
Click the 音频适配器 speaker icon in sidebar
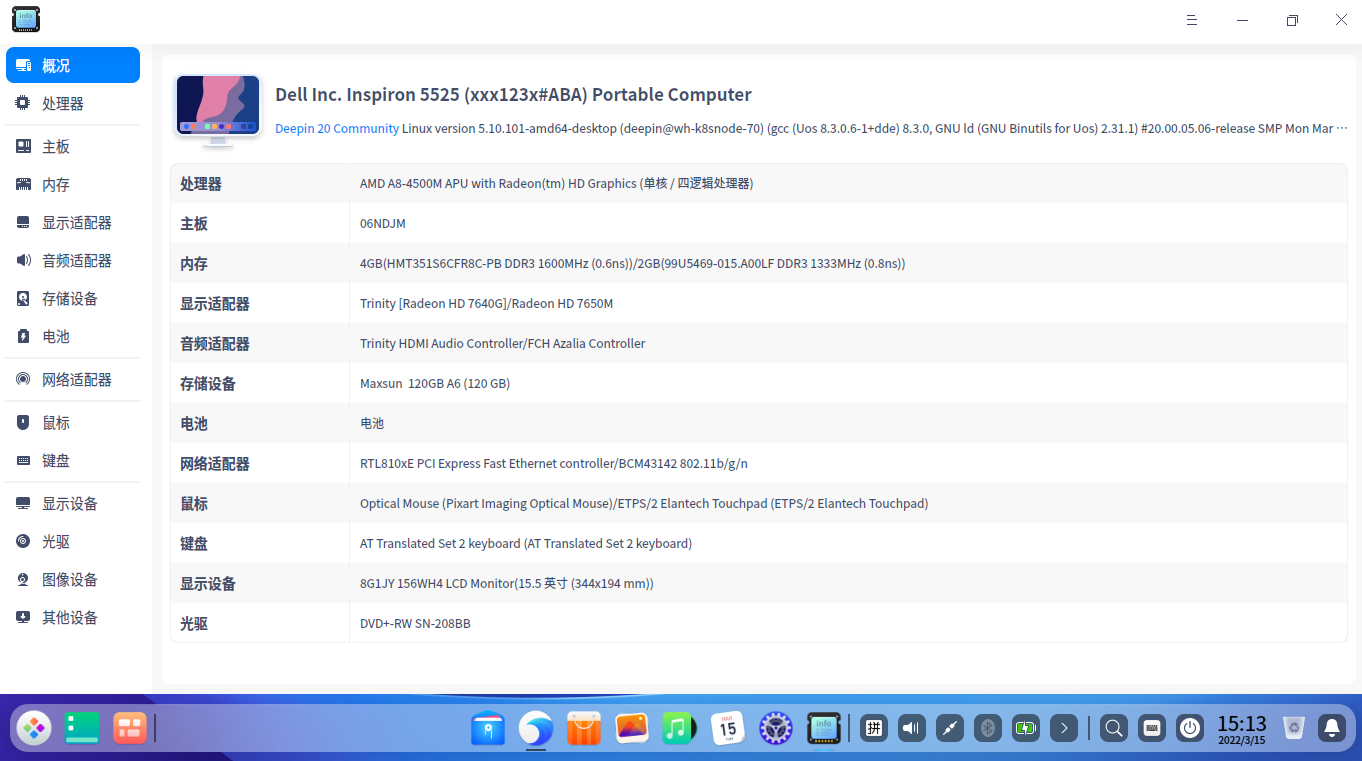23,261
